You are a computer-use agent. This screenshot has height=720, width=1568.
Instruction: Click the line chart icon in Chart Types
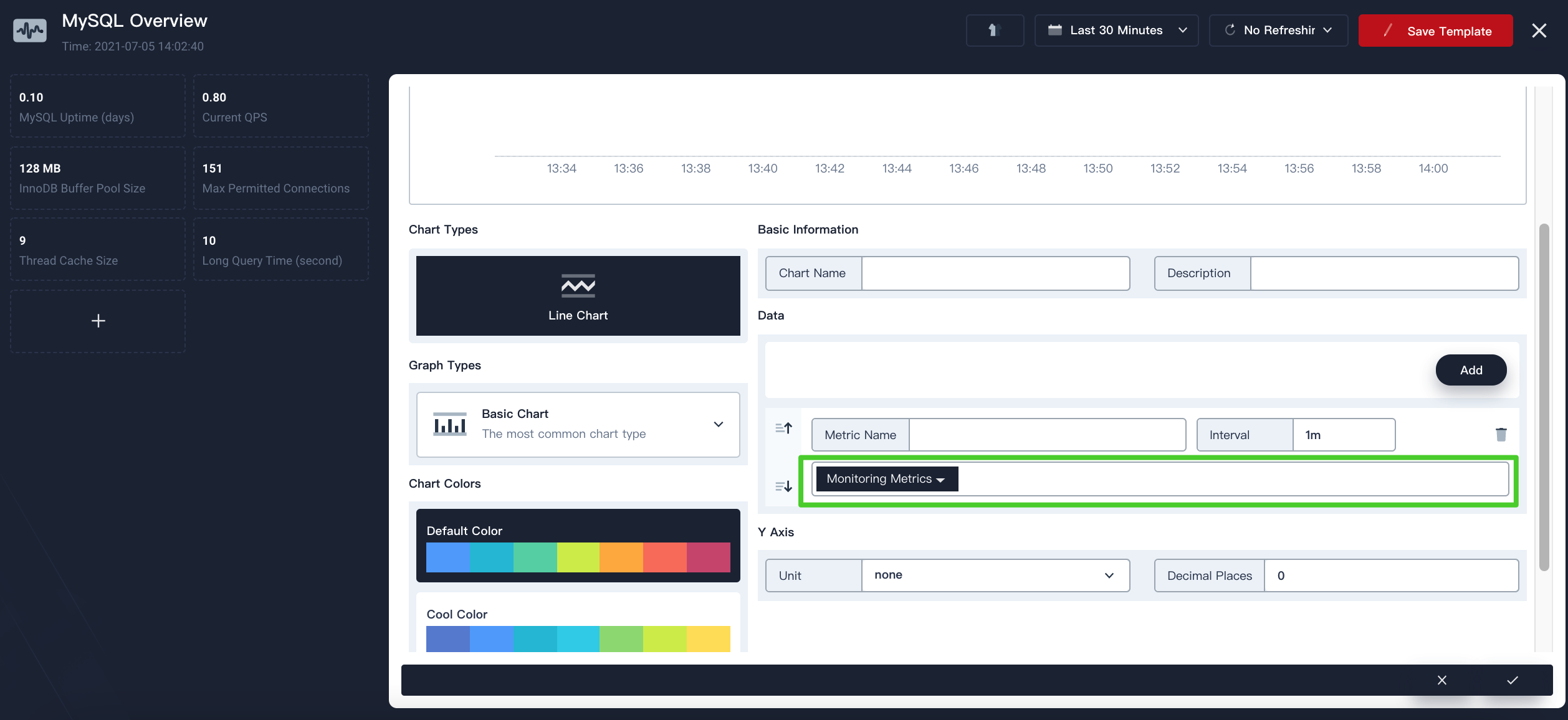pos(578,286)
